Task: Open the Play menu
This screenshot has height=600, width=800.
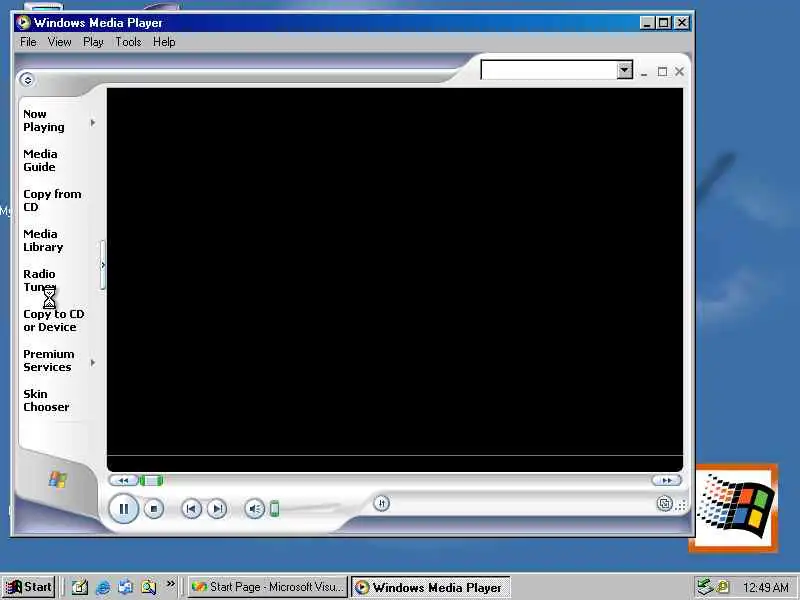Action: pos(93,42)
